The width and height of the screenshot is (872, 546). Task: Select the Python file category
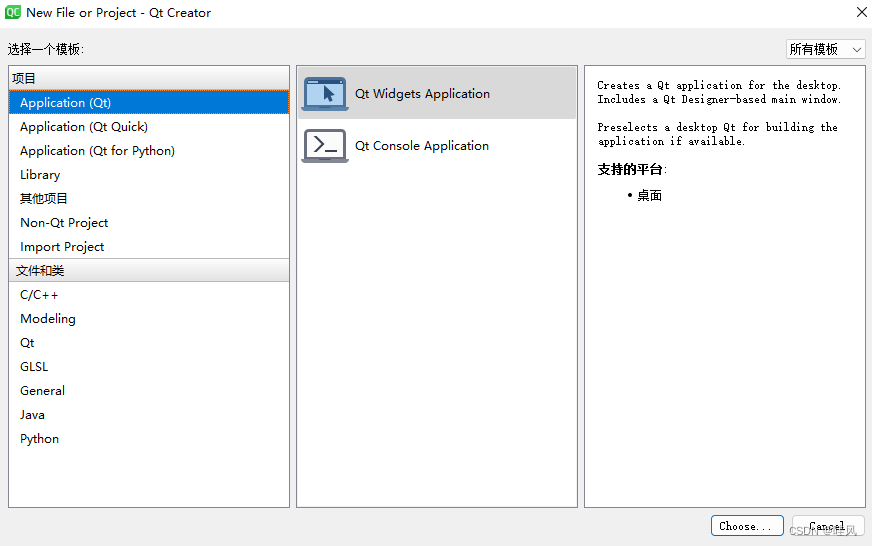[149, 438]
